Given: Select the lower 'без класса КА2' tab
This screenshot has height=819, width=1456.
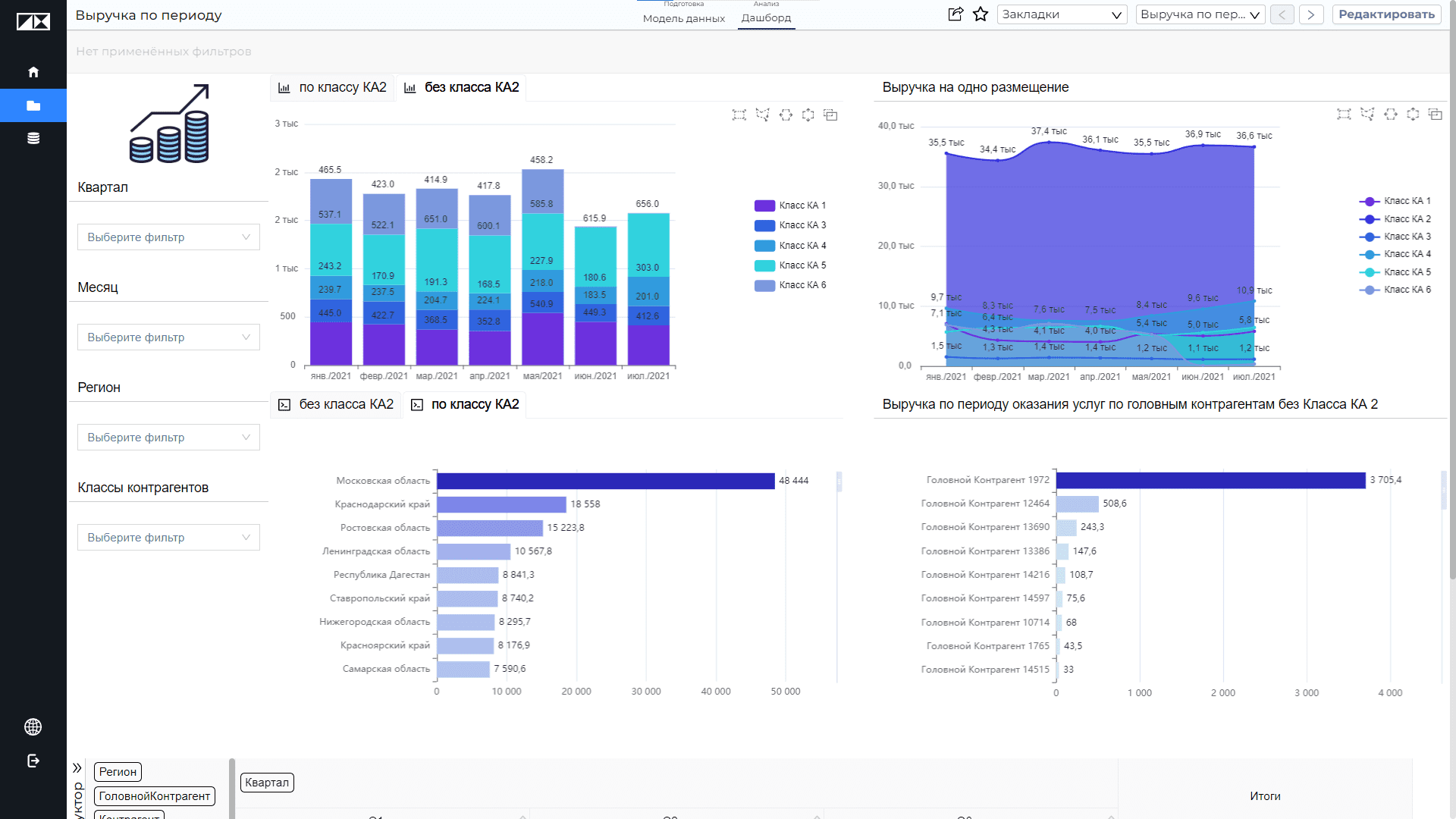Looking at the screenshot, I should coord(336,404).
